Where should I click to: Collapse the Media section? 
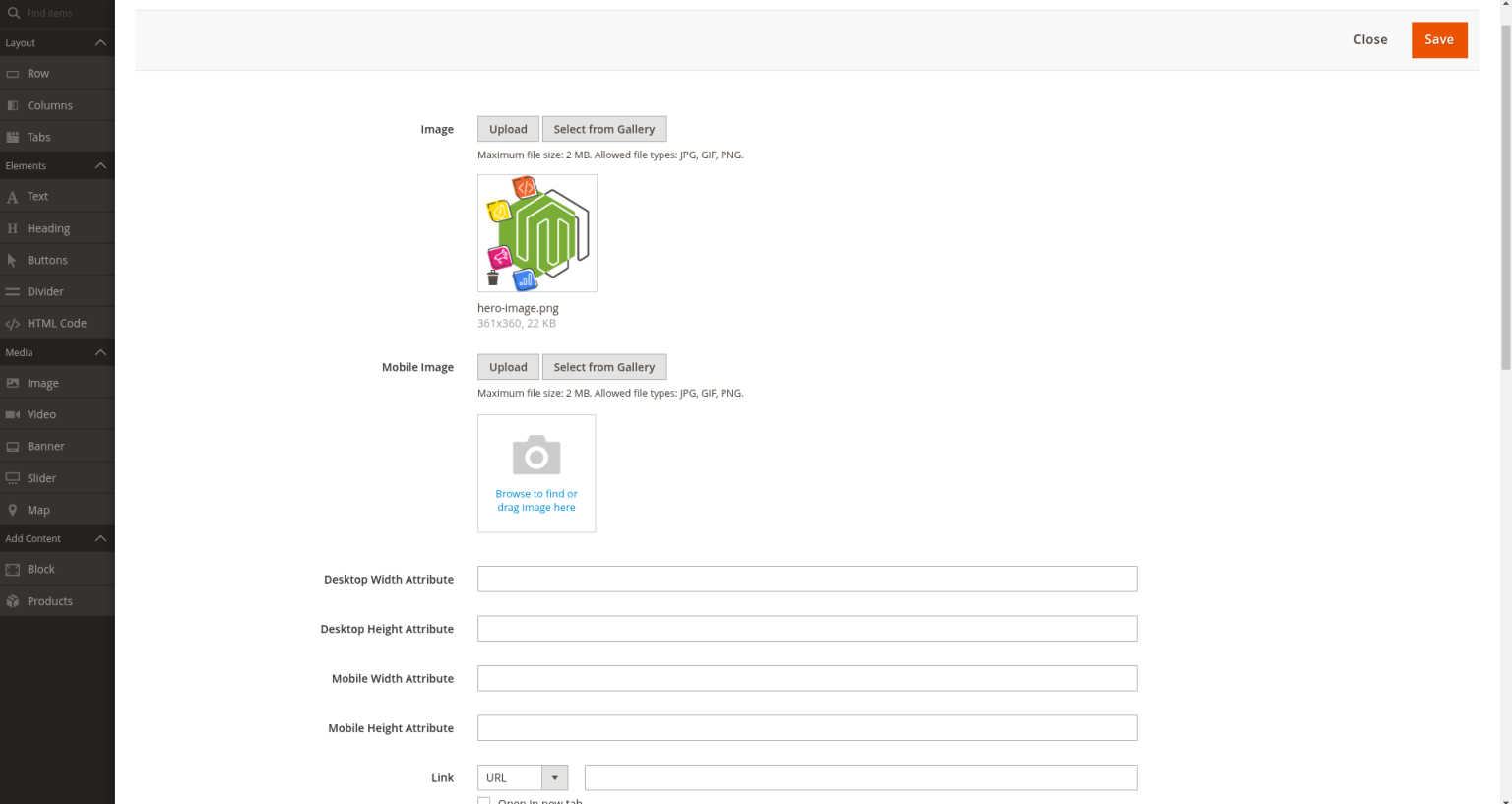tap(98, 351)
